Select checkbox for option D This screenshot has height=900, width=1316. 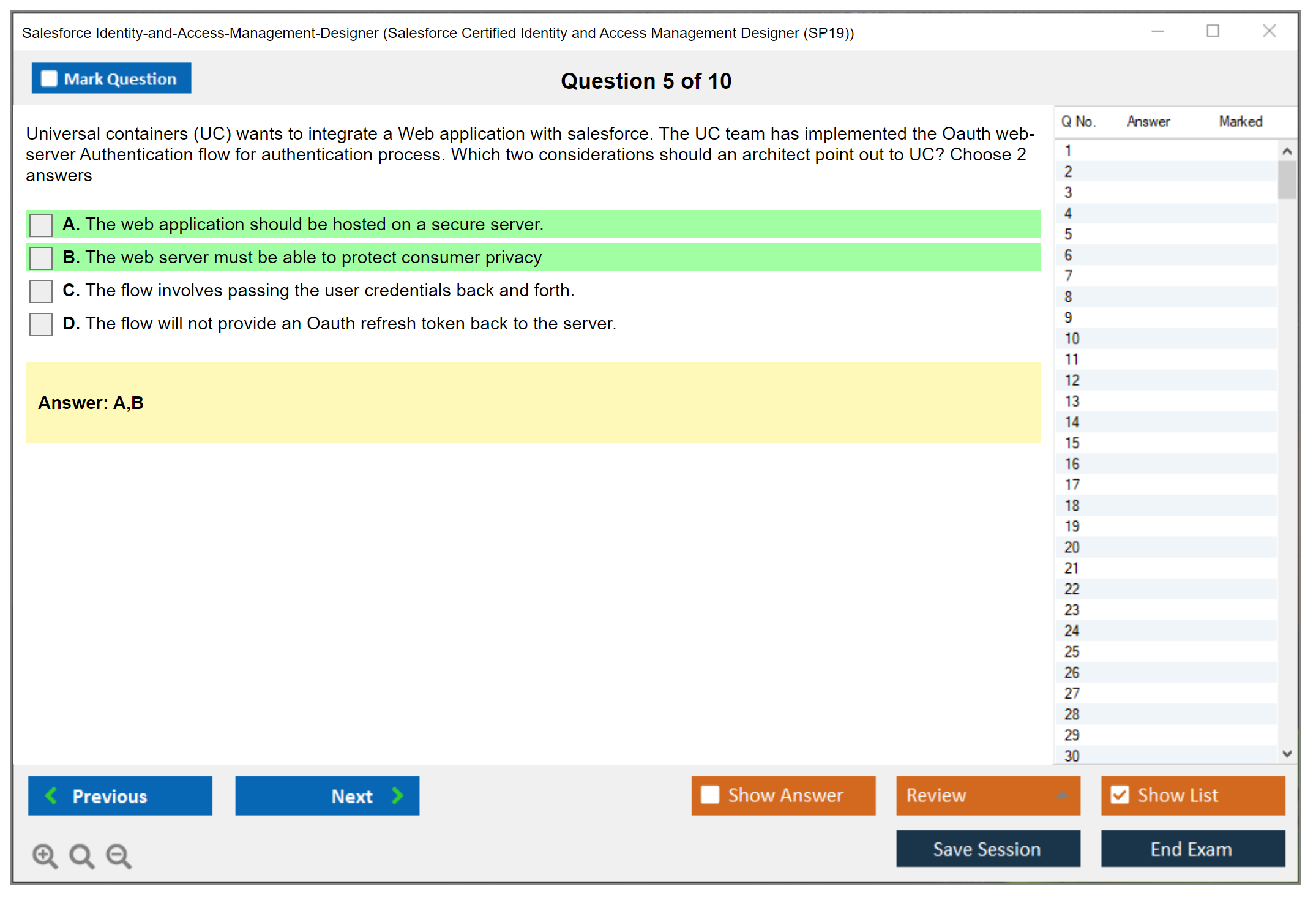[x=41, y=324]
